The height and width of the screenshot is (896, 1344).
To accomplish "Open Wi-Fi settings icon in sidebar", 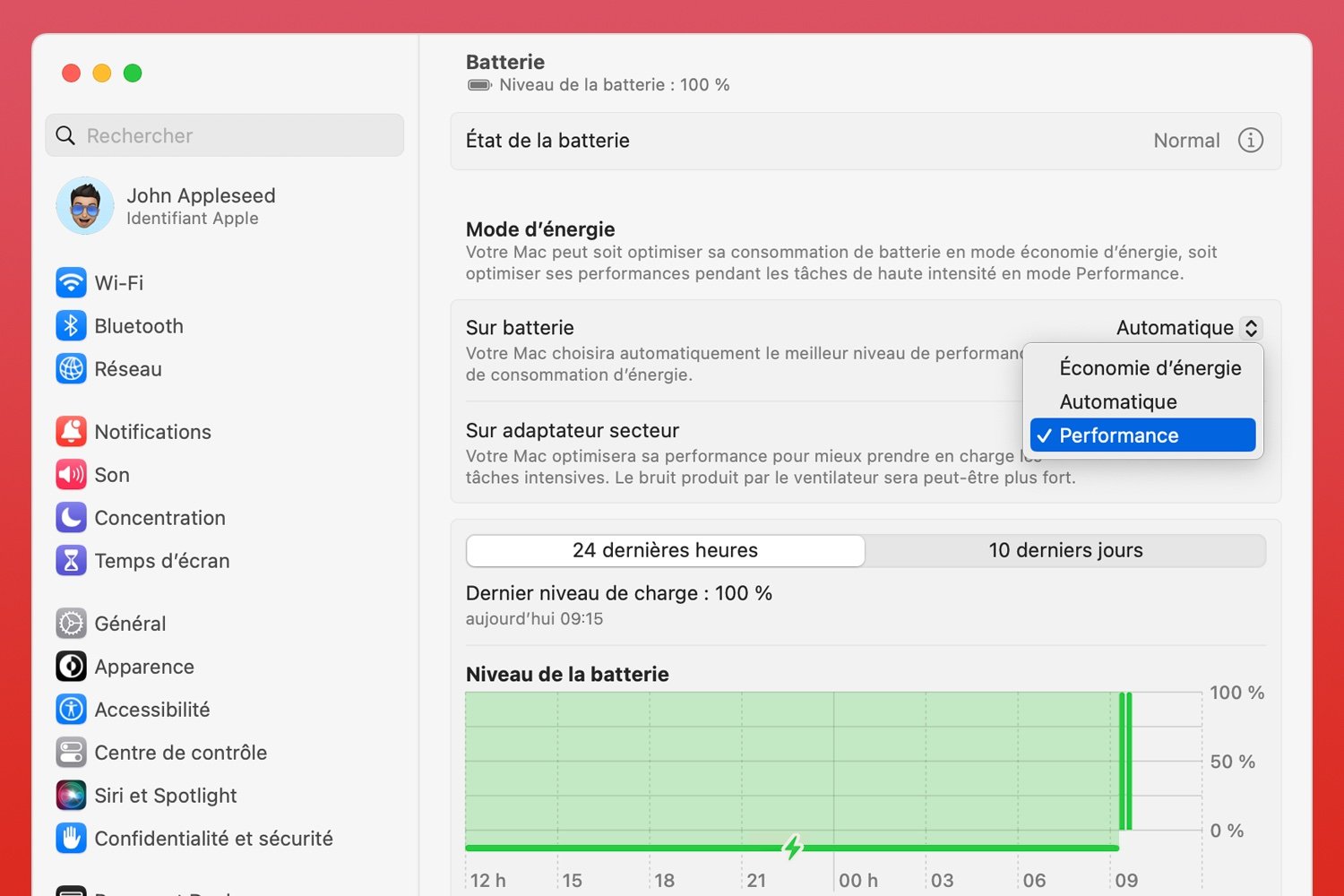I will point(71,283).
